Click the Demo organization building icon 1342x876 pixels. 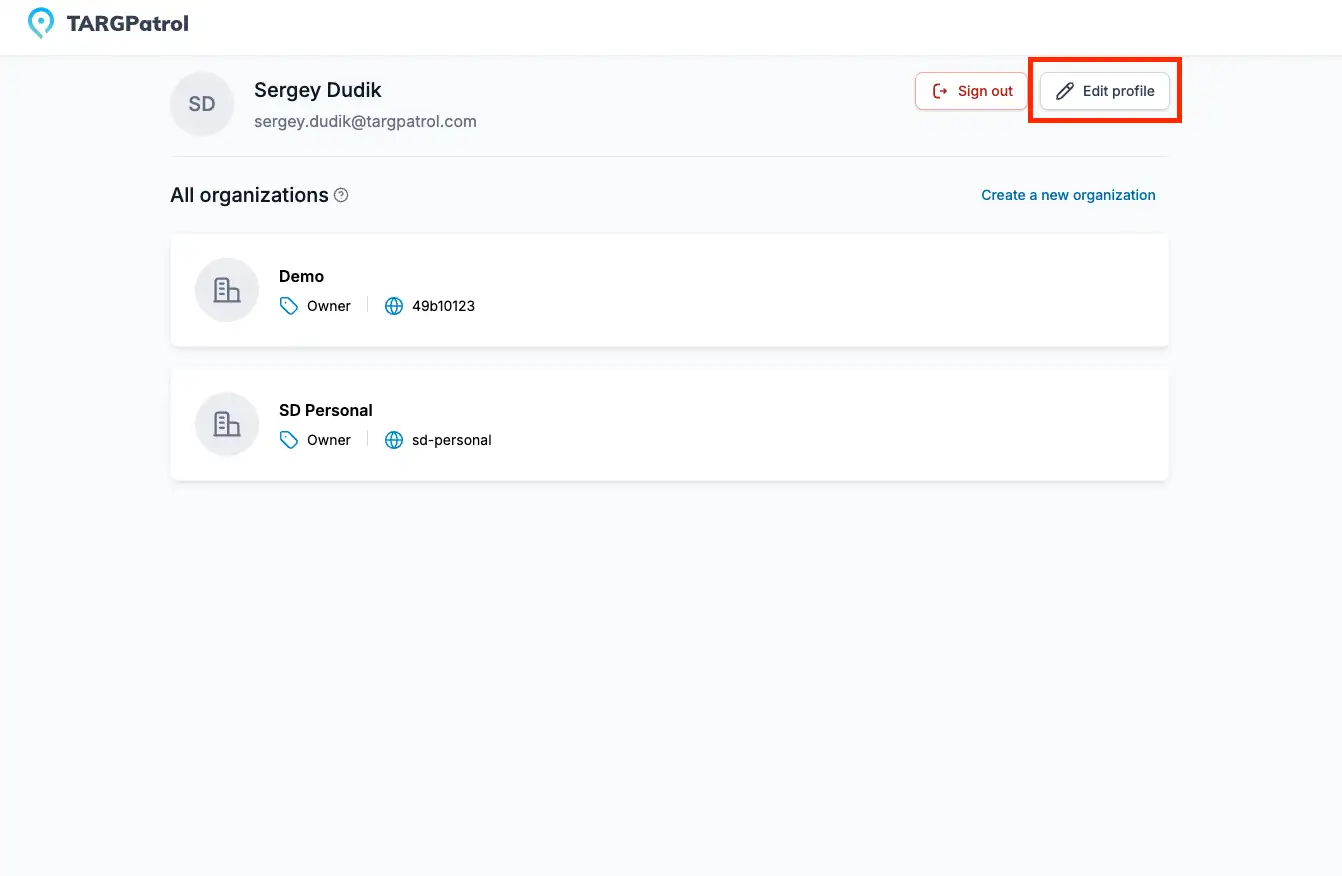click(227, 290)
